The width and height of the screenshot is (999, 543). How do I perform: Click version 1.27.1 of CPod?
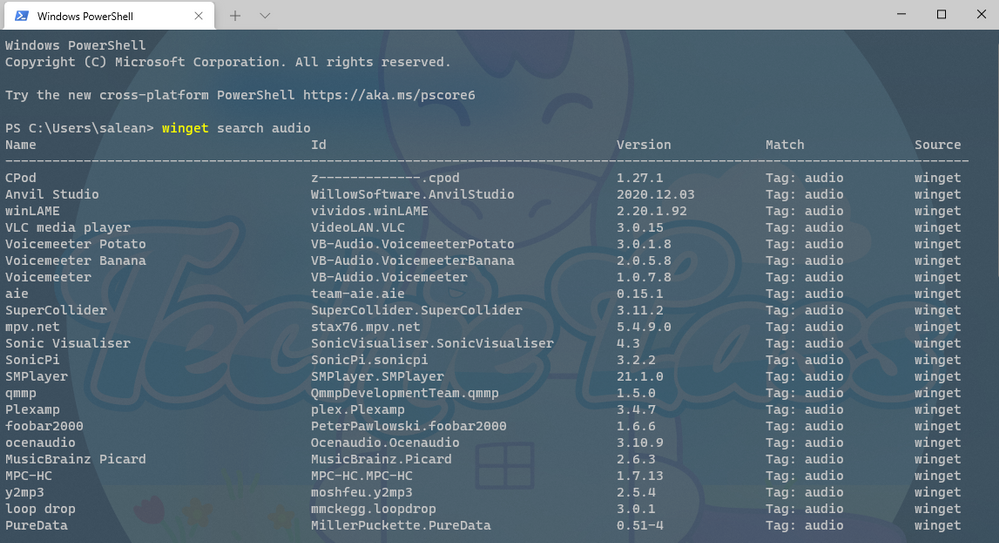pyautogui.click(x=640, y=178)
